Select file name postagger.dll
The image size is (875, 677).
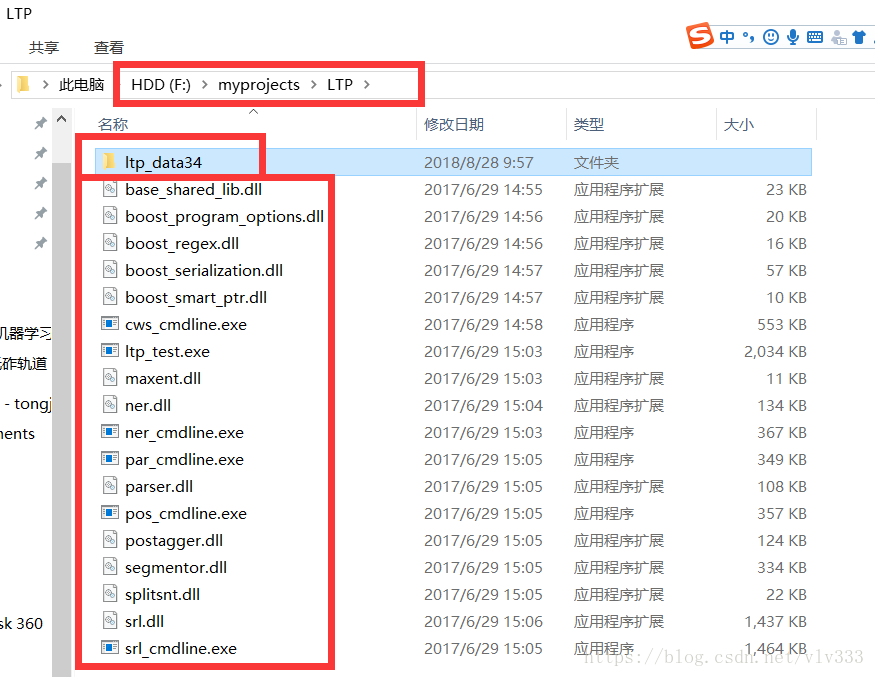point(174,541)
